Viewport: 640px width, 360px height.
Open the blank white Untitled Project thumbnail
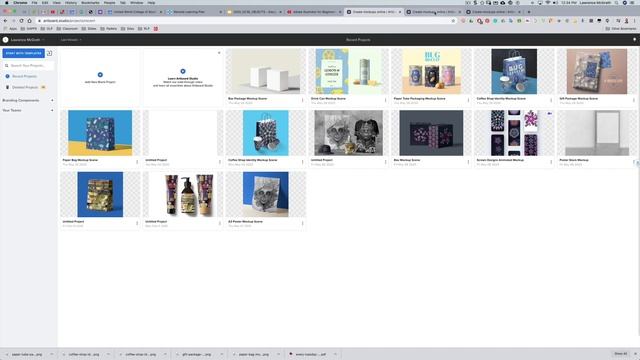click(183, 133)
